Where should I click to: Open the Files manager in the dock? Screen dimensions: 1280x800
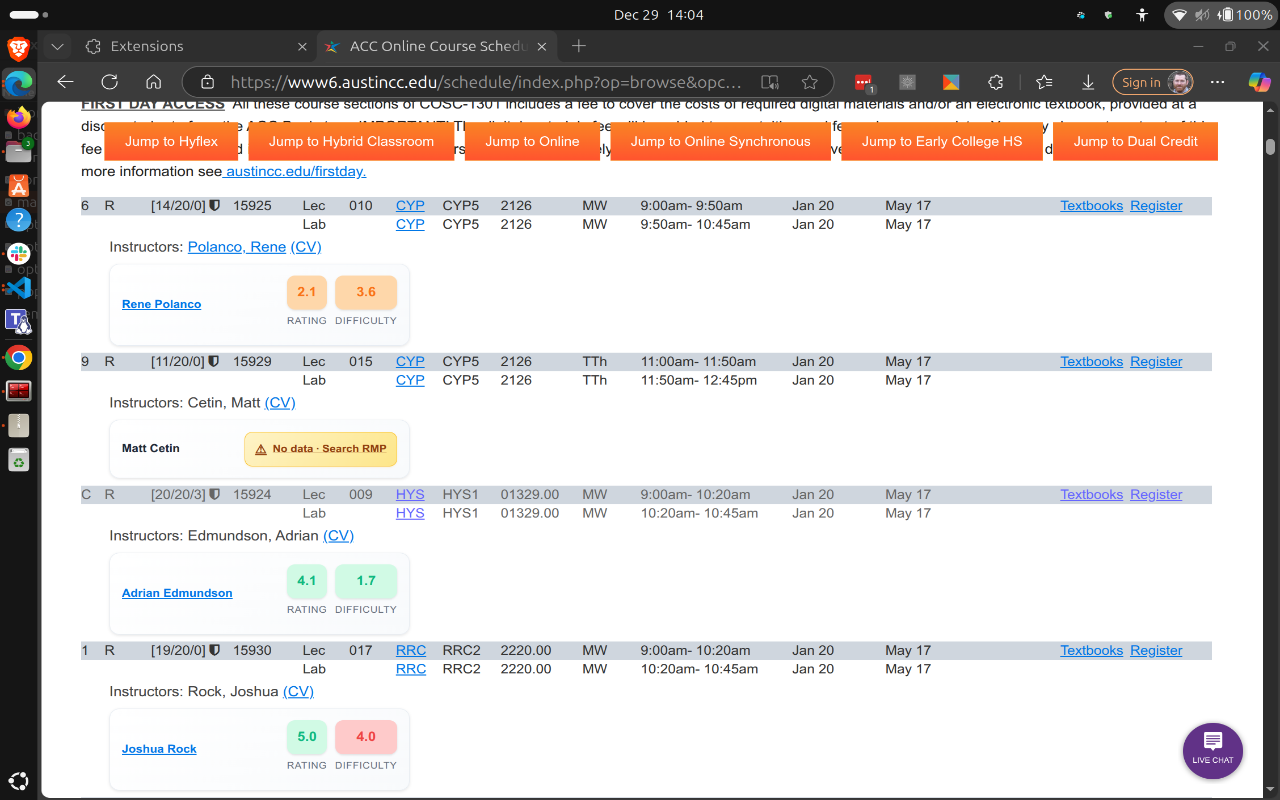click(18, 151)
